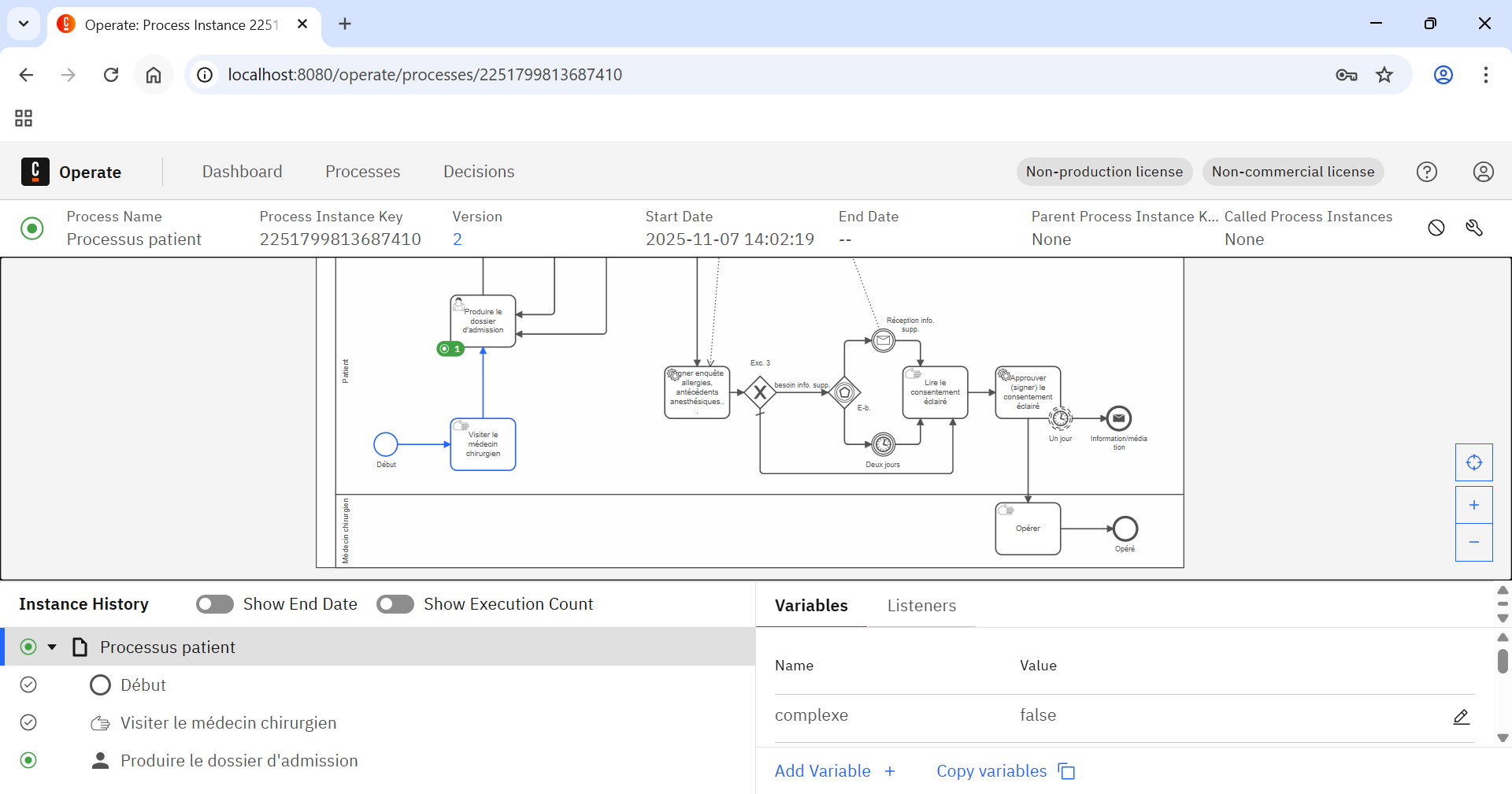The image size is (1512, 794).
Task: Enable Show Execution Count switch
Action: (x=395, y=604)
